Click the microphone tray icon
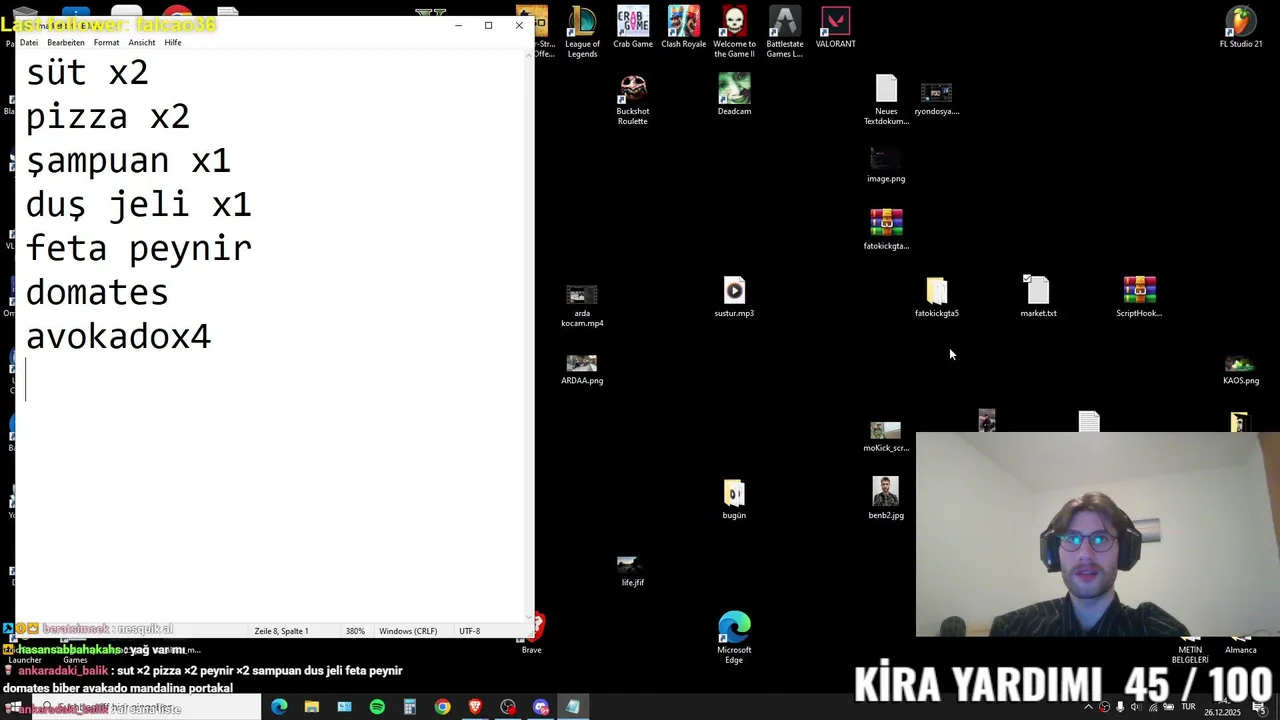 (1120, 707)
